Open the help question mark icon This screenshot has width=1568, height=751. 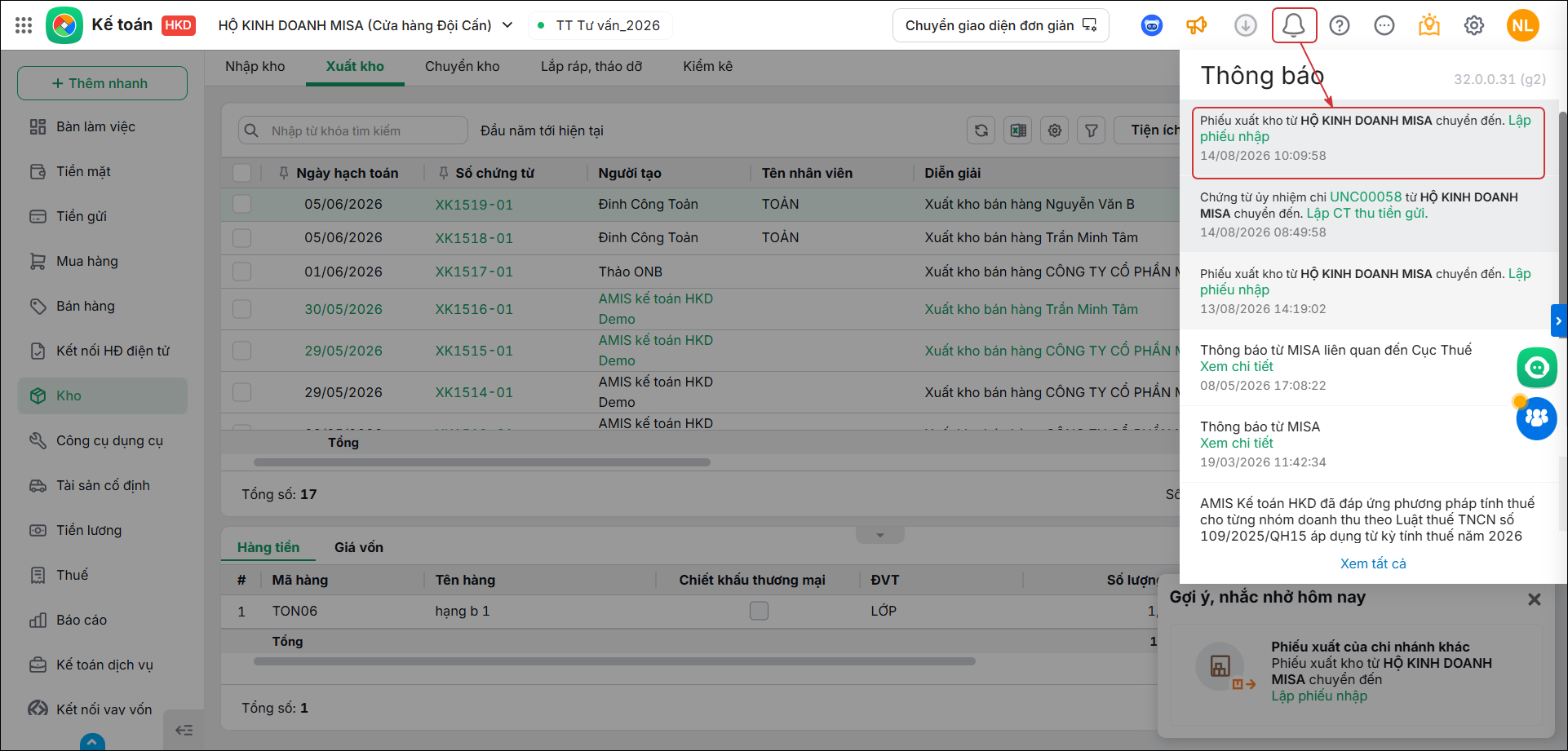[1340, 25]
